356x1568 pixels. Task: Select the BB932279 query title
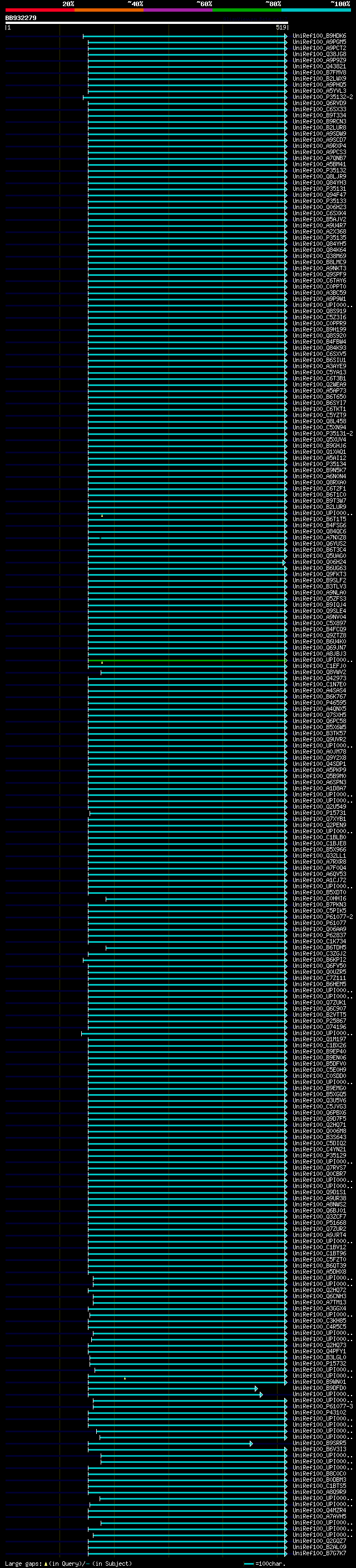click(21, 18)
